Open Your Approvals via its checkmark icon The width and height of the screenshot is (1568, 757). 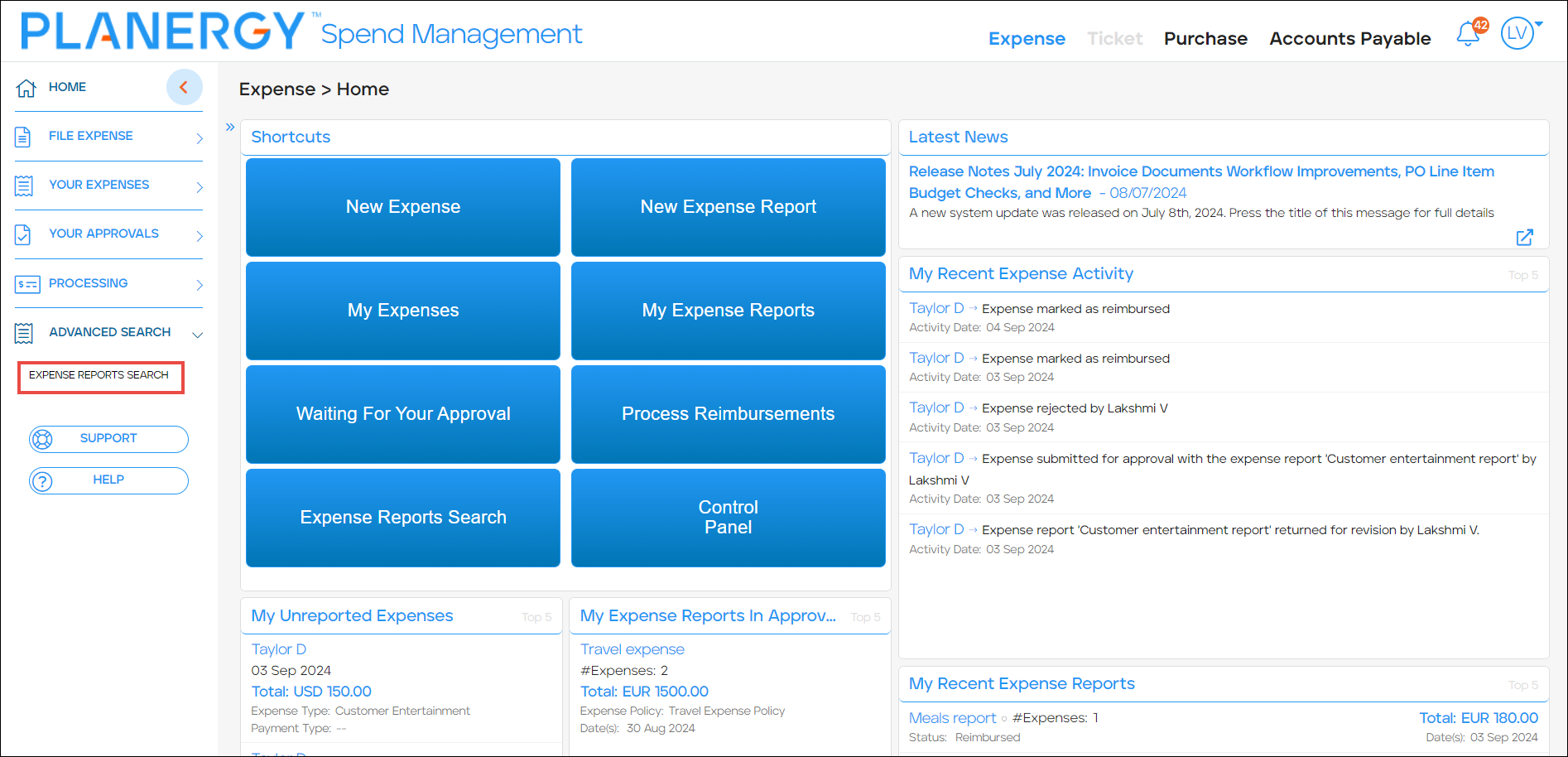[24, 234]
